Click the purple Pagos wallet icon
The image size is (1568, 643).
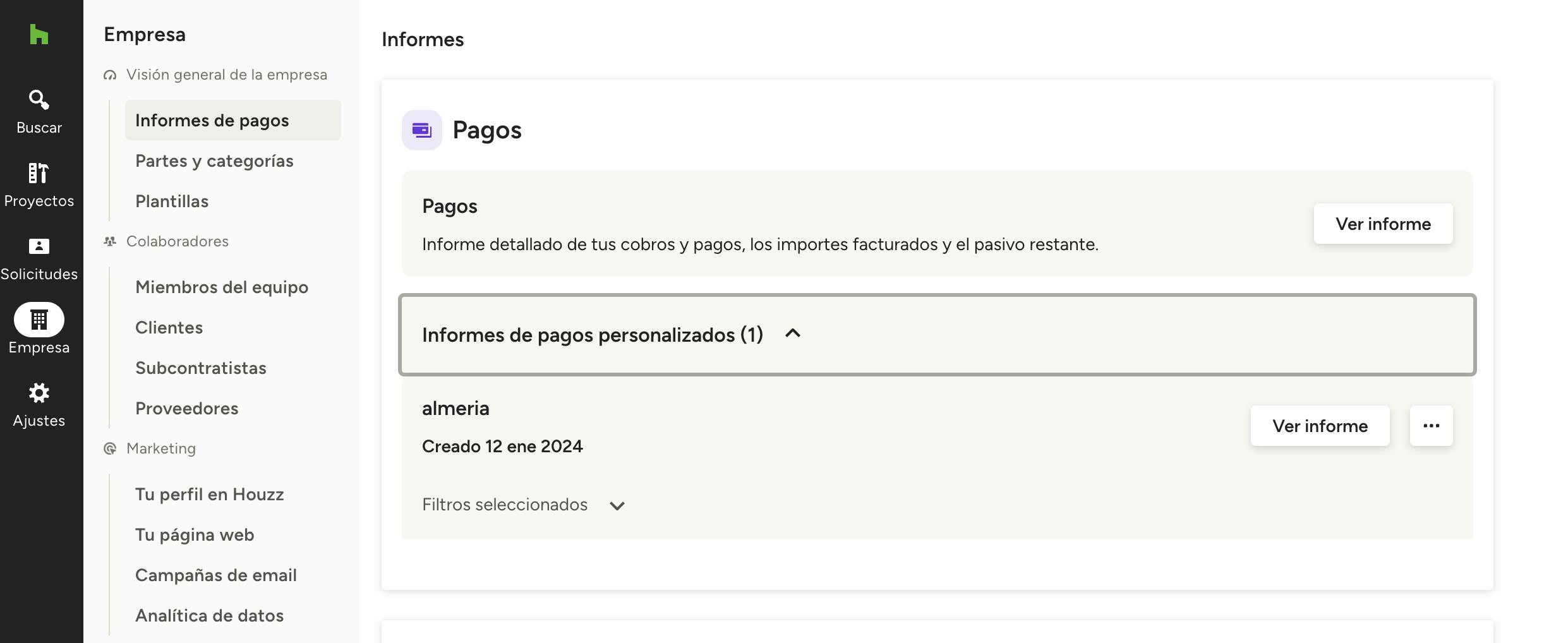click(421, 130)
